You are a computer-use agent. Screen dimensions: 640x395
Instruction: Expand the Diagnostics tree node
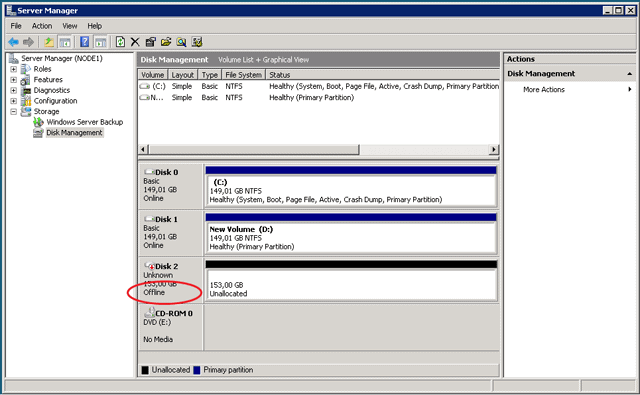coord(13,90)
